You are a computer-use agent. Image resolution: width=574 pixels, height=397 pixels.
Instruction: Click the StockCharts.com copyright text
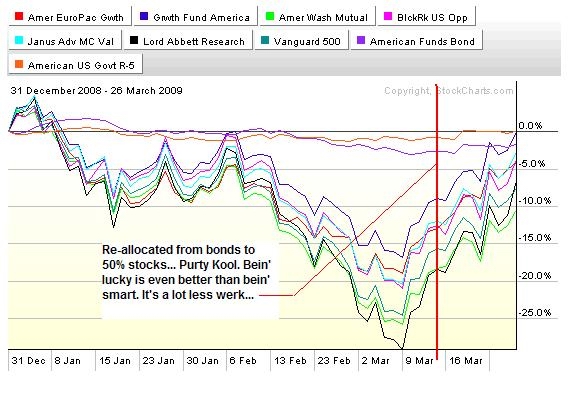point(449,90)
